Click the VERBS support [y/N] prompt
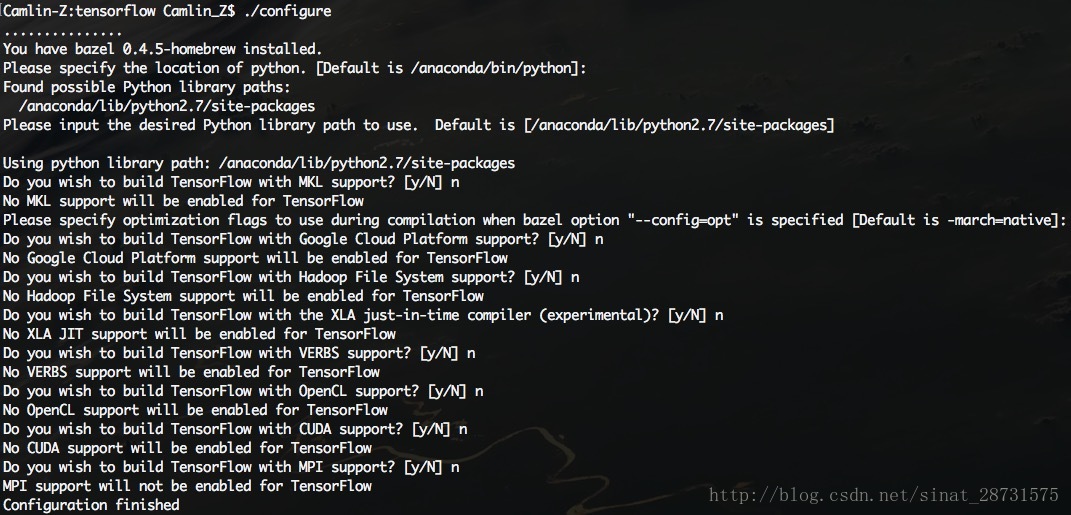Viewport: 1071px width, 515px height. pyautogui.click(x=239, y=354)
